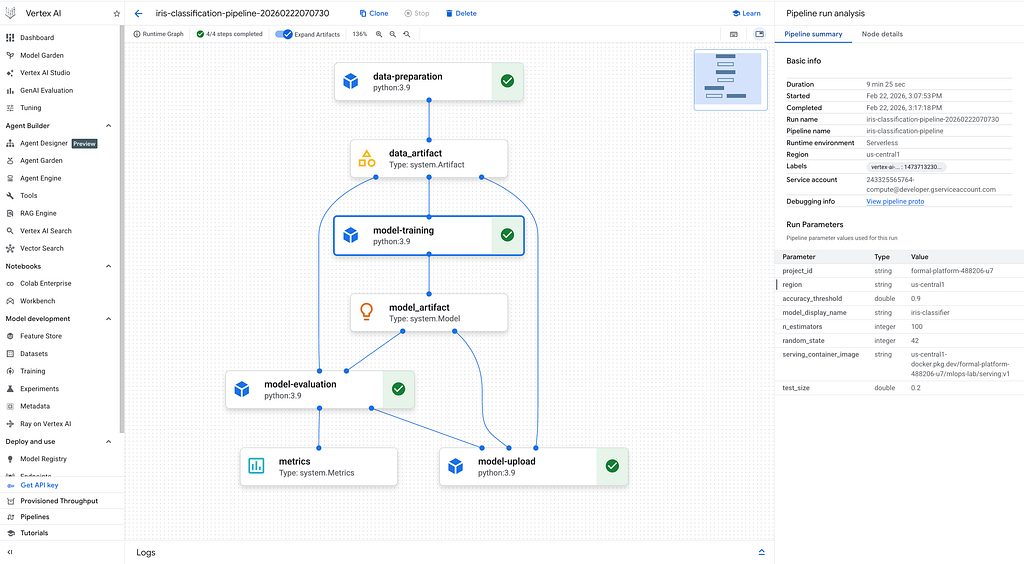This screenshot has width=1024, height=564.
Task: Select the model_artifact node
Action: click(429, 313)
